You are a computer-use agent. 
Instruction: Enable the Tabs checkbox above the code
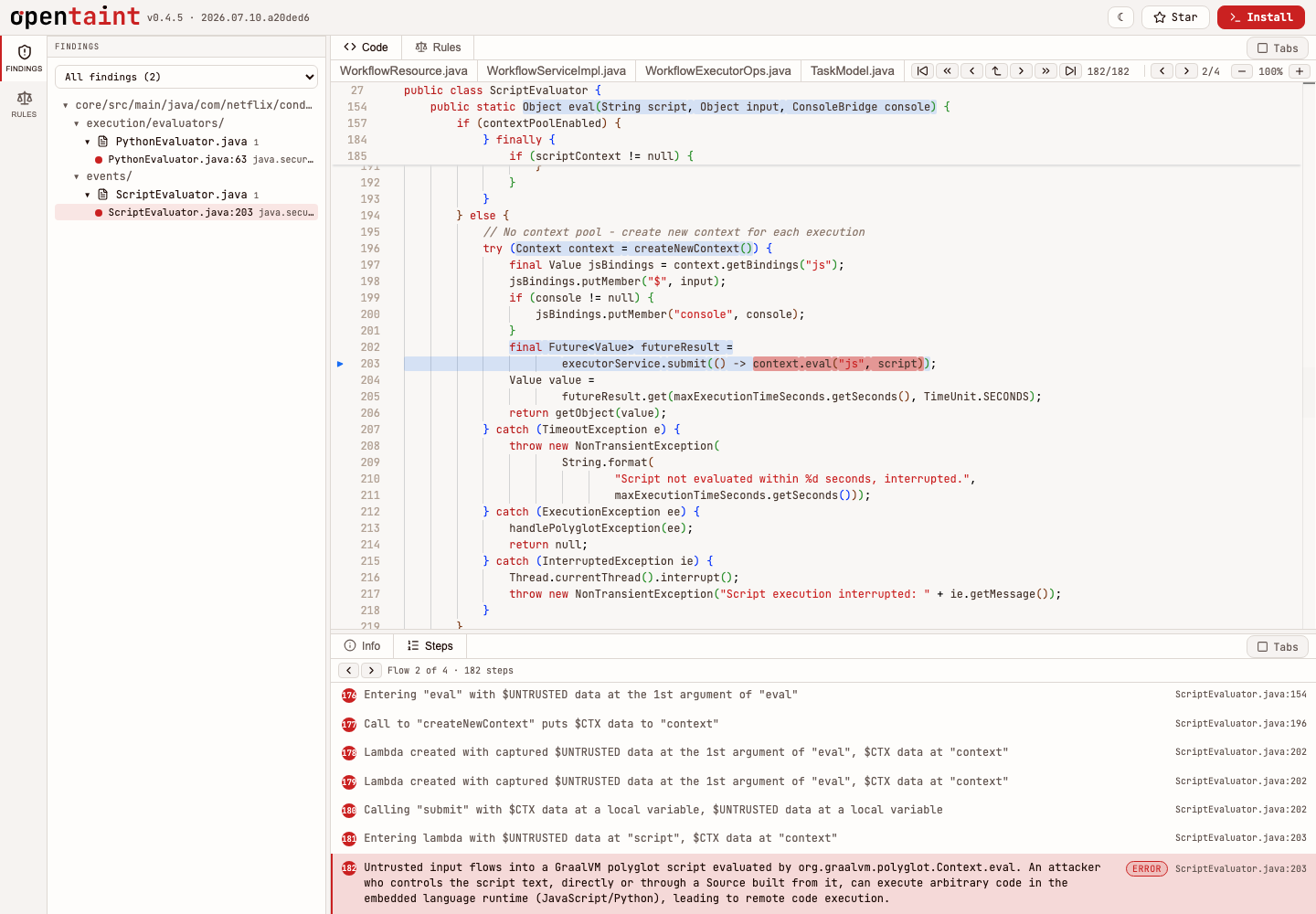(x=1278, y=48)
